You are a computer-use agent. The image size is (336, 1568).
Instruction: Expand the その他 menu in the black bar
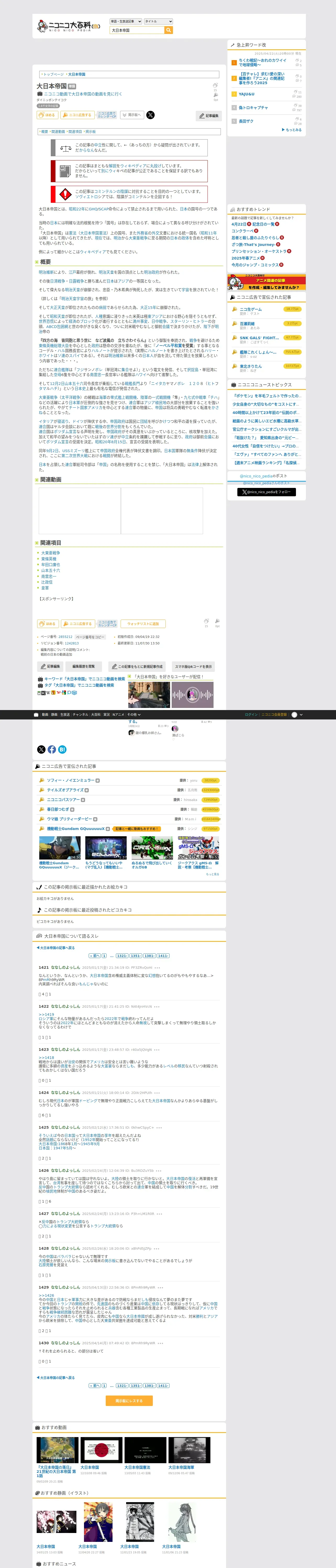coord(133,714)
